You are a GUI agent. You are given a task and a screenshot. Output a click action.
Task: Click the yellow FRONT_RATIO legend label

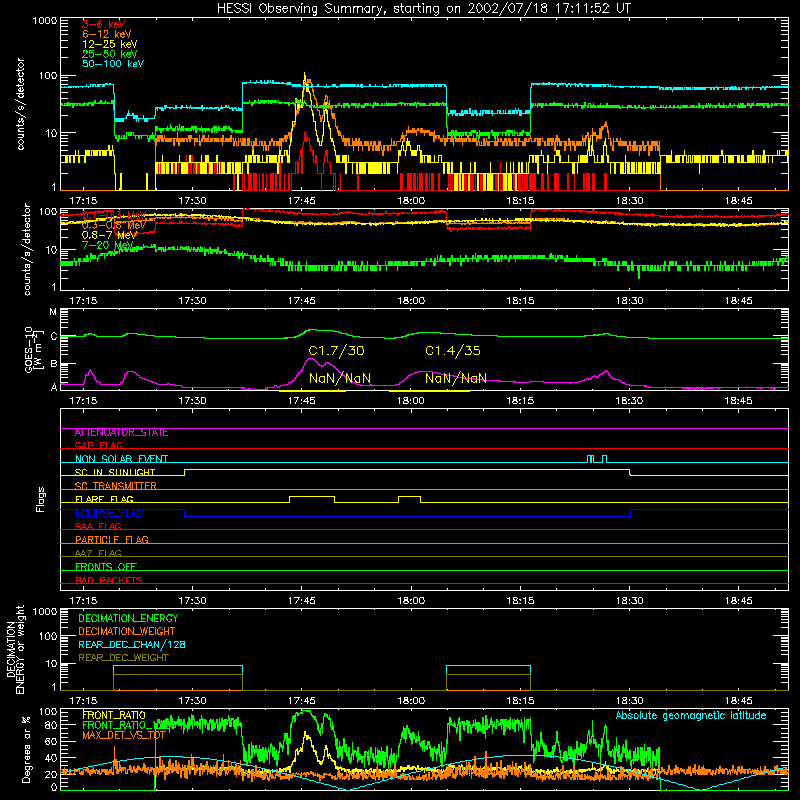tap(114, 715)
